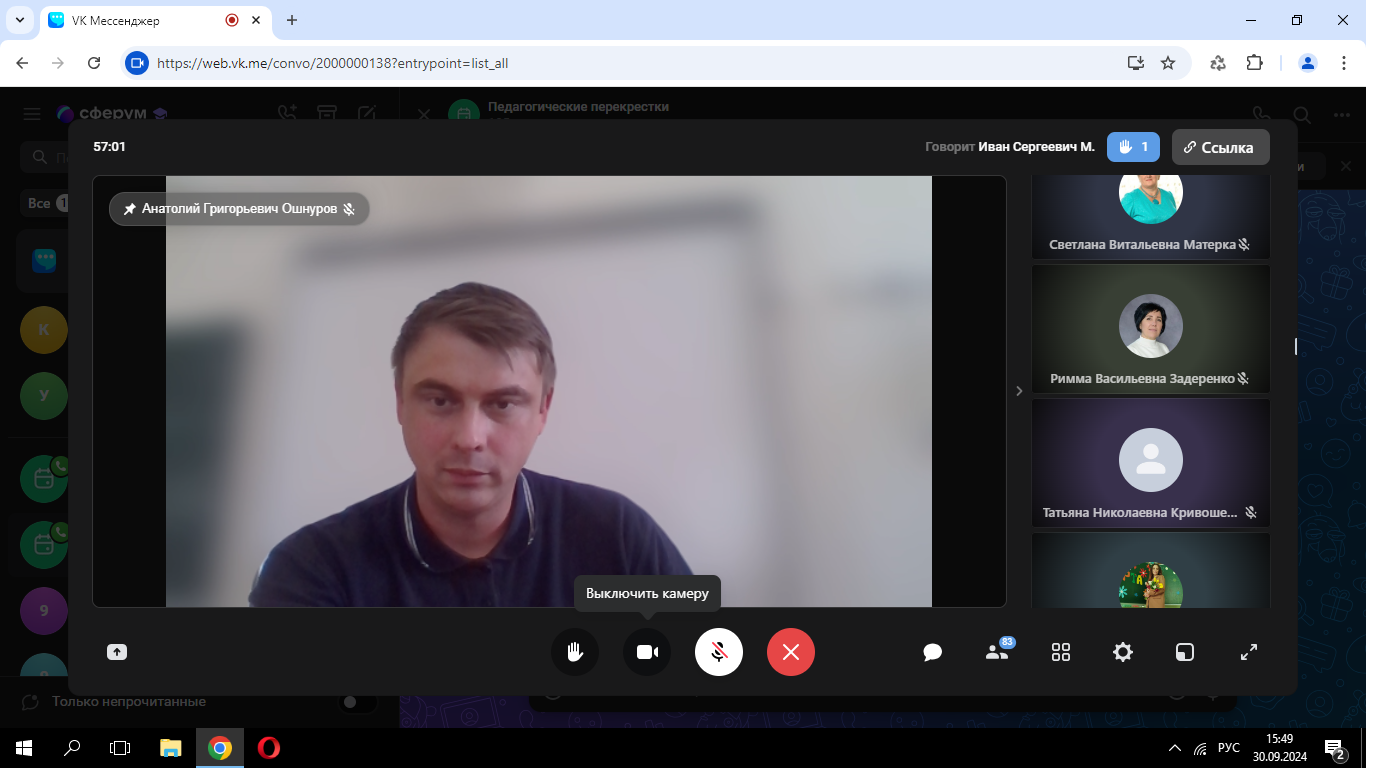Bookmark this page with star
The height and width of the screenshot is (768, 1376).
pos(1168,62)
